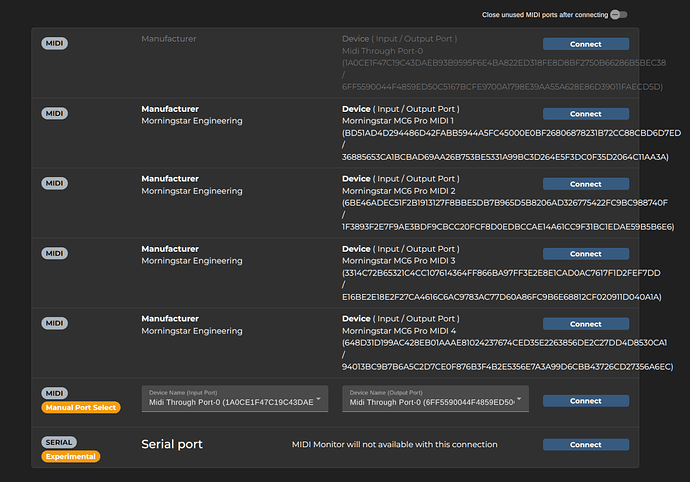Viewport: 690px width, 482px height.
Task: Click MIDI badge in Manual Port row
Action: [55, 393]
